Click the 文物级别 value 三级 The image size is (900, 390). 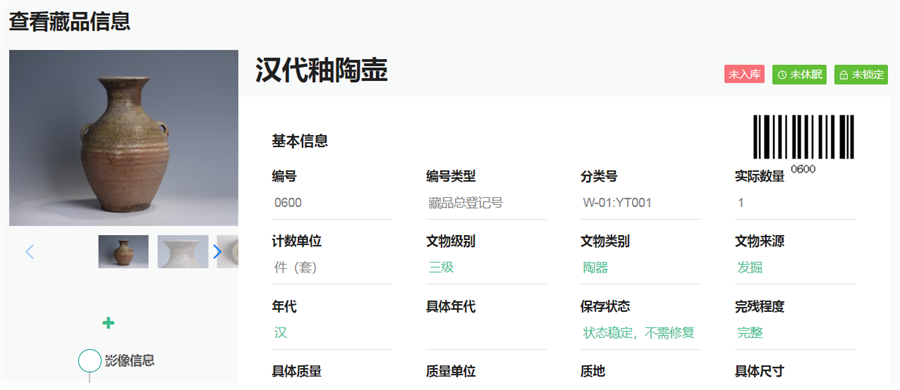441,268
